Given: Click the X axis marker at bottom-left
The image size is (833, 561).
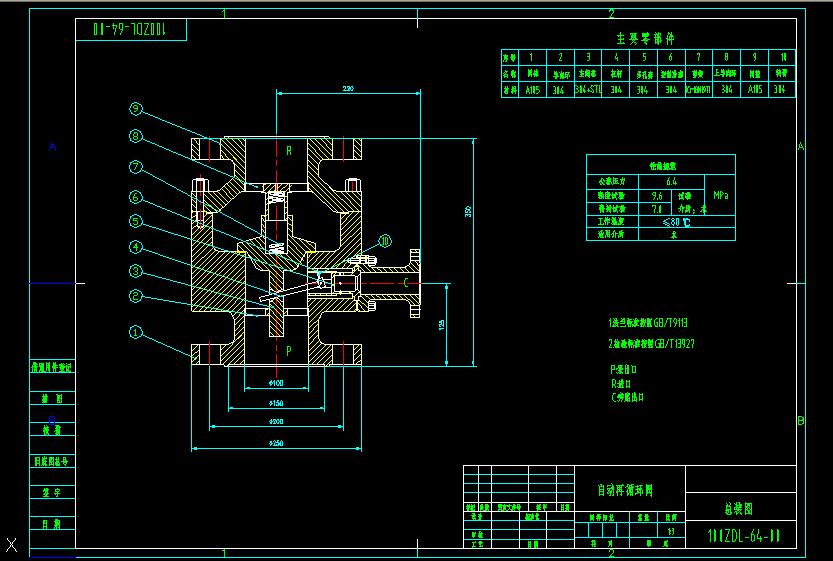Looking at the screenshot, I should click(x=12, y=545).
